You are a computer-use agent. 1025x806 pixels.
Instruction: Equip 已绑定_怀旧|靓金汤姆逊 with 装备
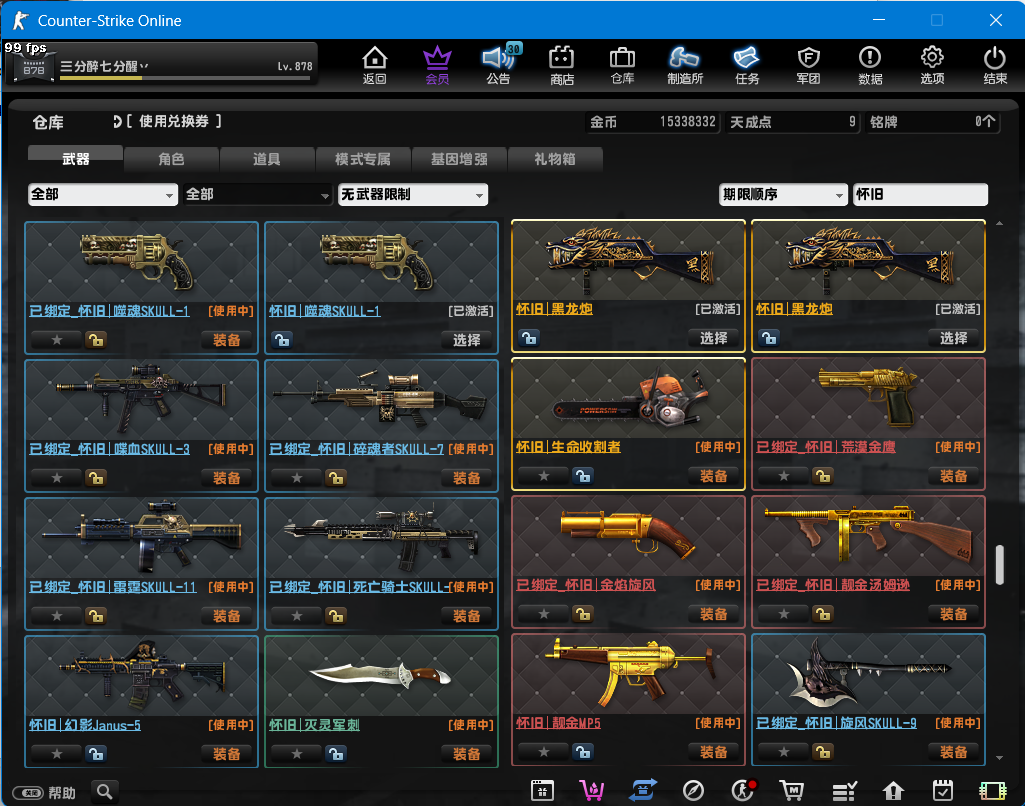(953, 614)
